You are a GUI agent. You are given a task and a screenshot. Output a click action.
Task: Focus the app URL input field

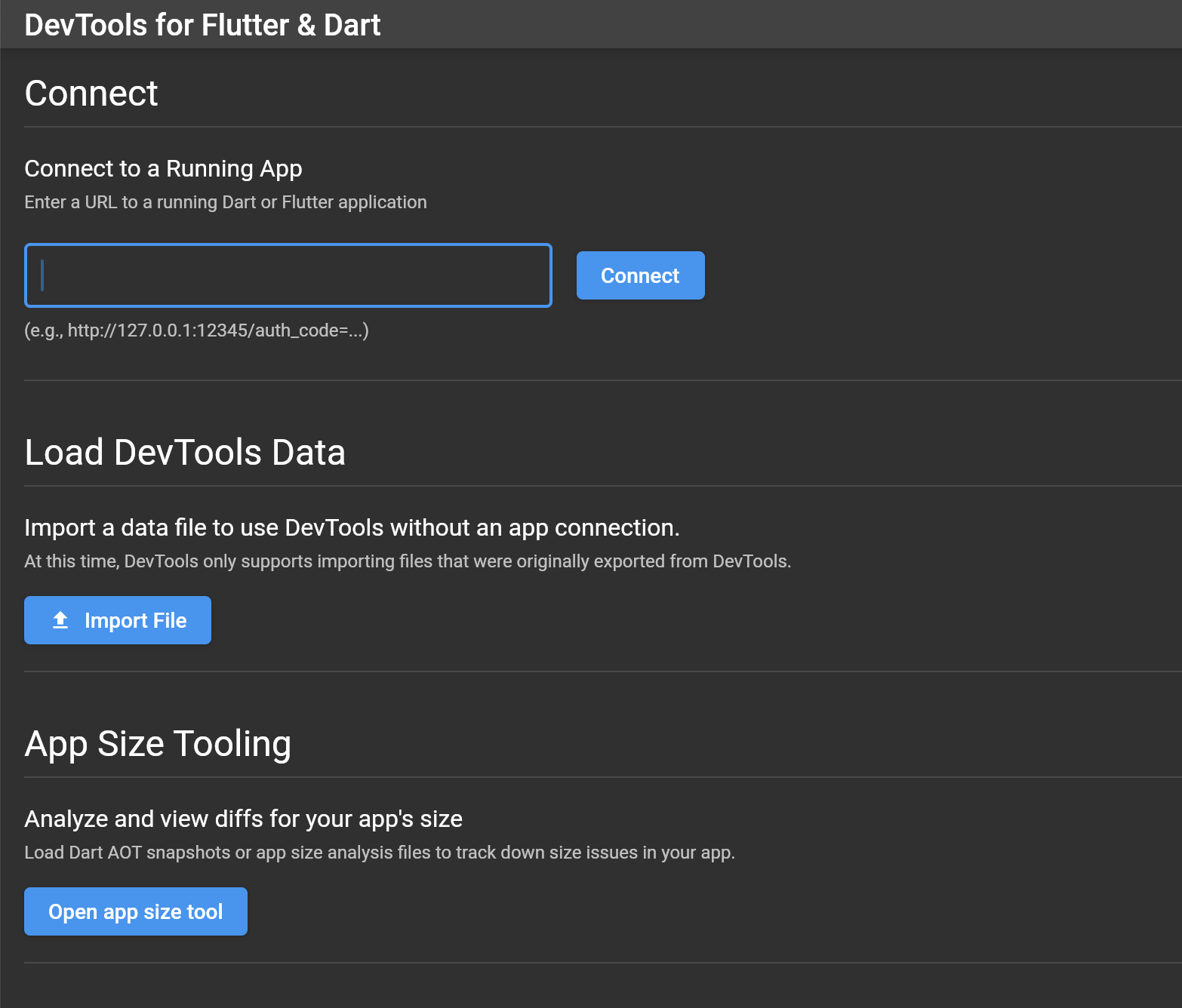tap(288, 275)
